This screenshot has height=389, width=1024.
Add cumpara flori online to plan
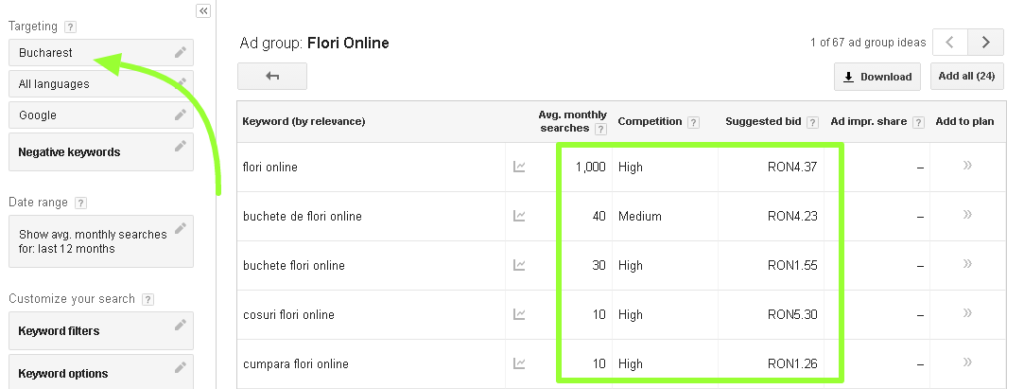pyautogui.click(x=967, y=362)
